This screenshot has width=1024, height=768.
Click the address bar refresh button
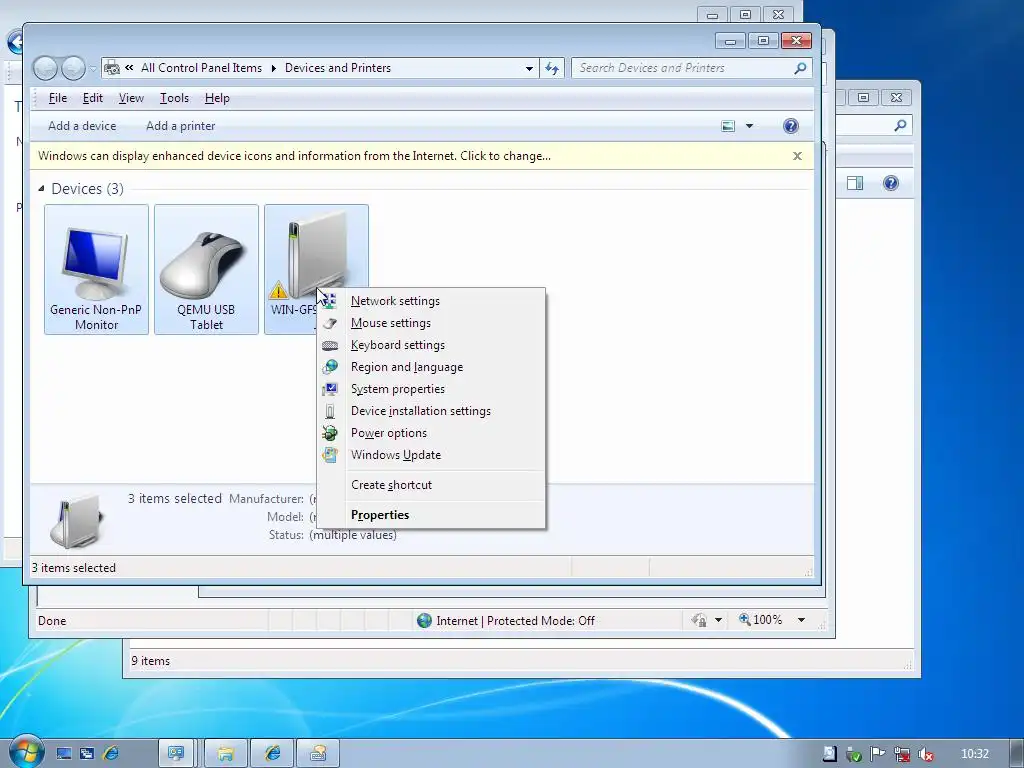[x=552, y=68]
